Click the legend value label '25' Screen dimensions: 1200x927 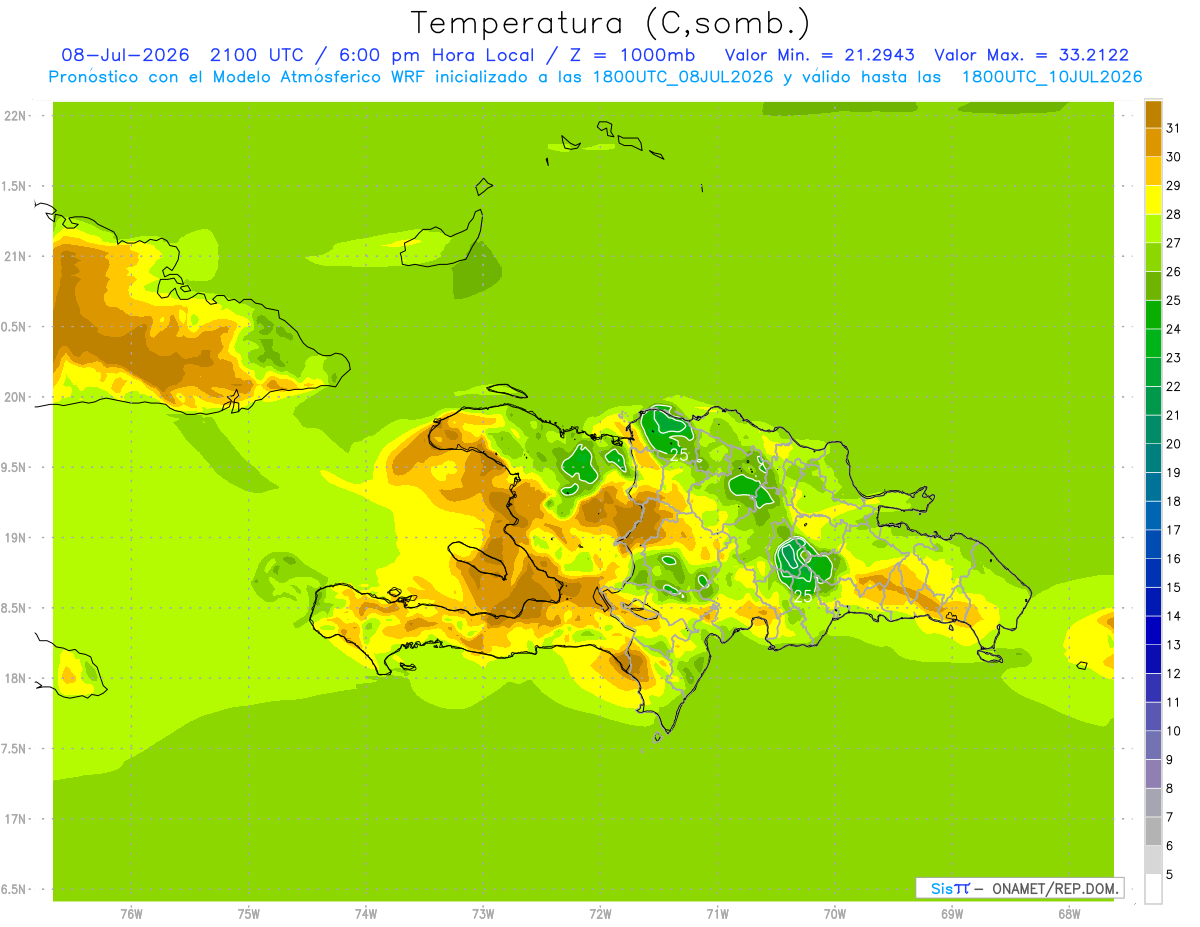(x=1174, y=300)
